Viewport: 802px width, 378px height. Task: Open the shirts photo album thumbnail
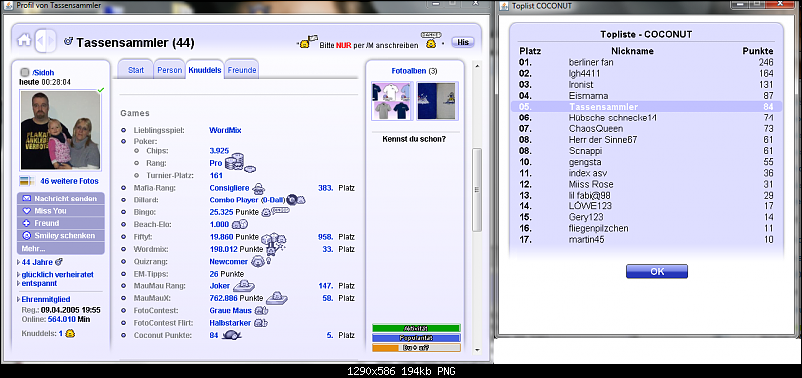click(392, 101)
